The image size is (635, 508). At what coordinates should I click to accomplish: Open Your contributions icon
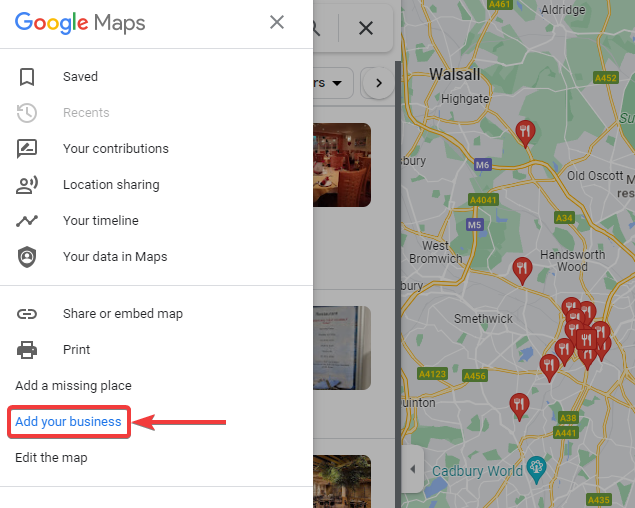coord(27,149)
